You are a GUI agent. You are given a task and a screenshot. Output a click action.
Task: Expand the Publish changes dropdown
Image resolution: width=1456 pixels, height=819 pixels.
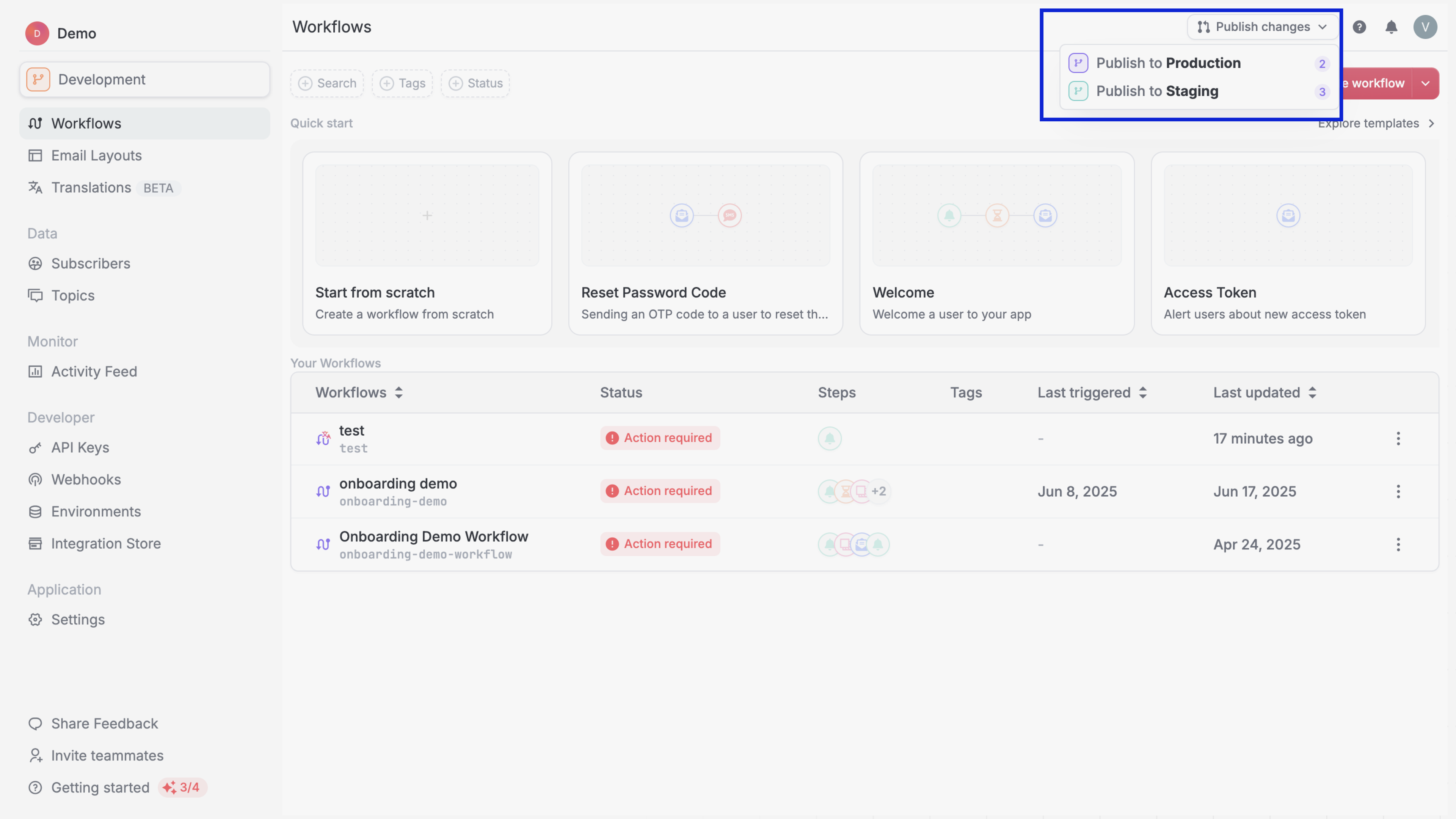pos(1261,27)
